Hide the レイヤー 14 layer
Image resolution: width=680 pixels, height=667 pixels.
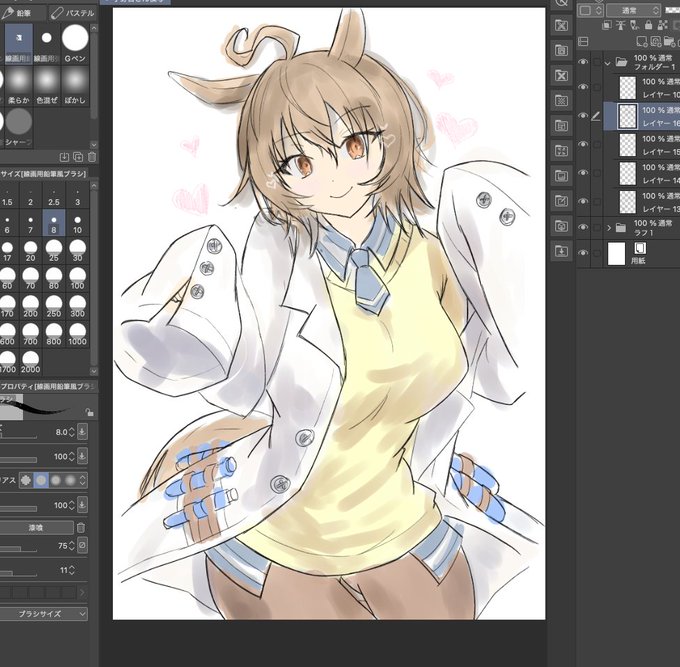(x=583, y=173)
